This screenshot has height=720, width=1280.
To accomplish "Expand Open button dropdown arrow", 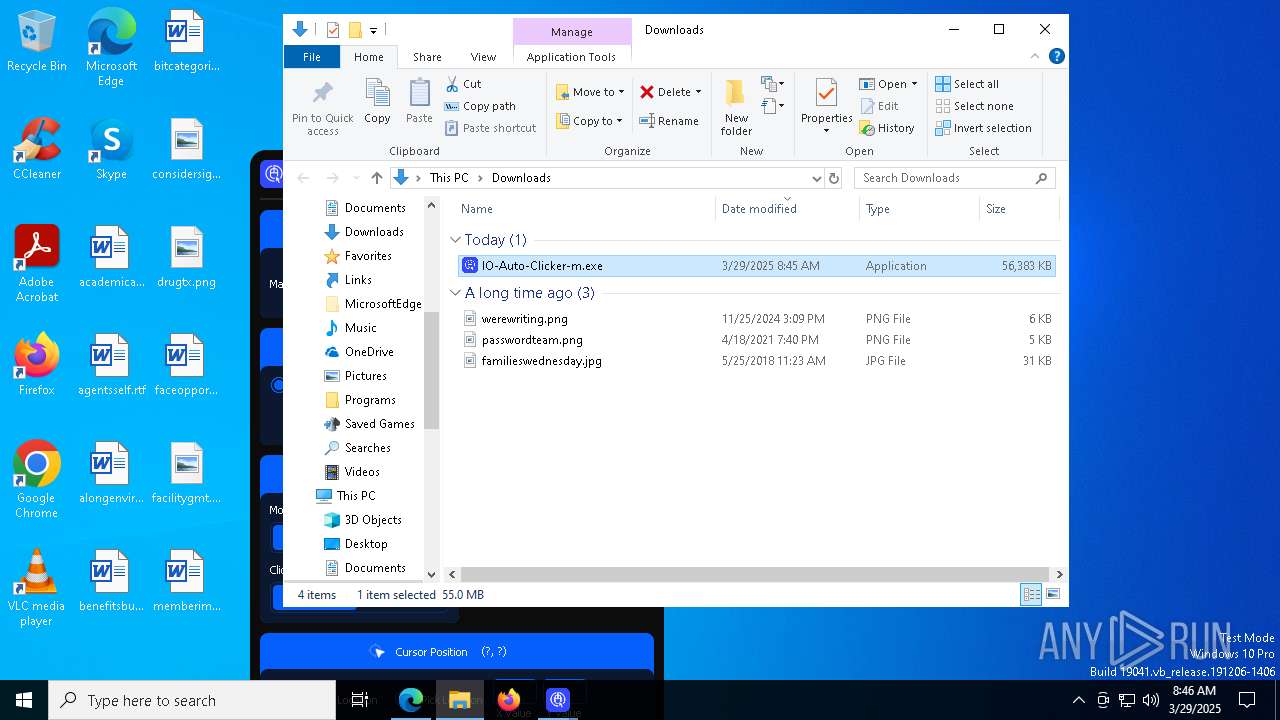I will click(914, 84).
